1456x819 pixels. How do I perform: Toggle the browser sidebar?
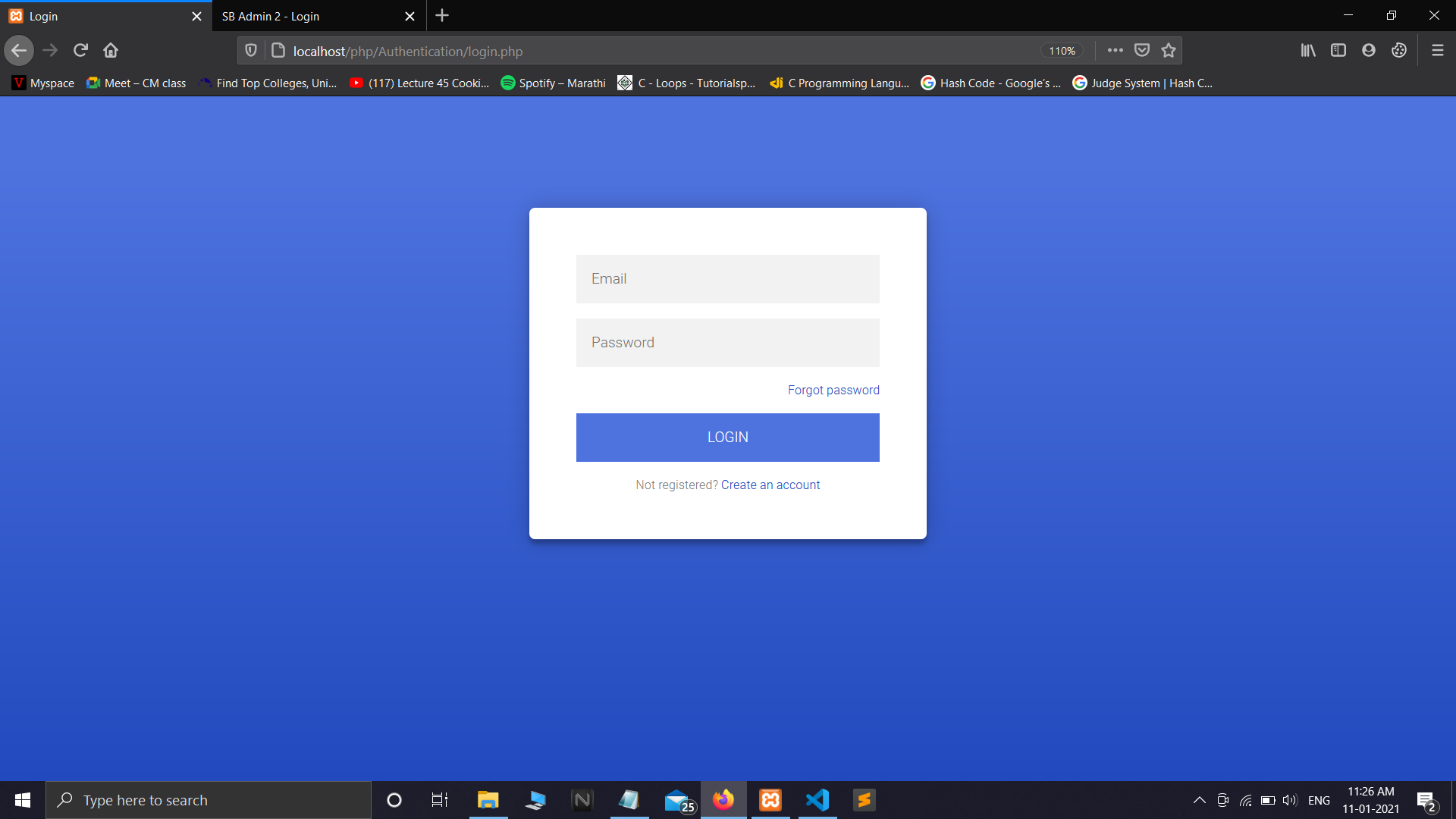pyautogui.click(x=1338, y=50)
